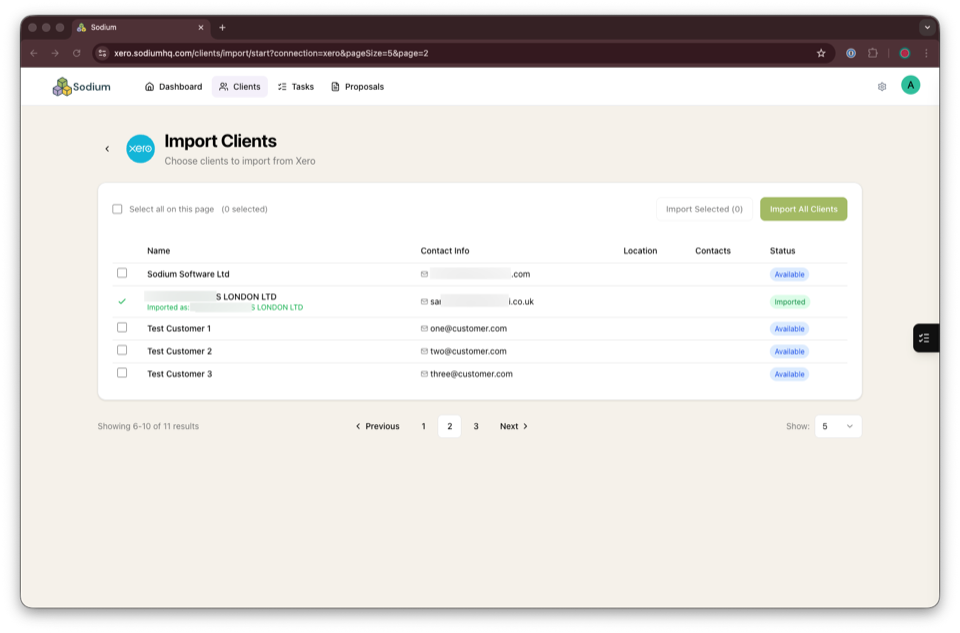Open the settings gear
This screenshot has width=960, height=633.
pyautogui.click(x=881, y=86)
